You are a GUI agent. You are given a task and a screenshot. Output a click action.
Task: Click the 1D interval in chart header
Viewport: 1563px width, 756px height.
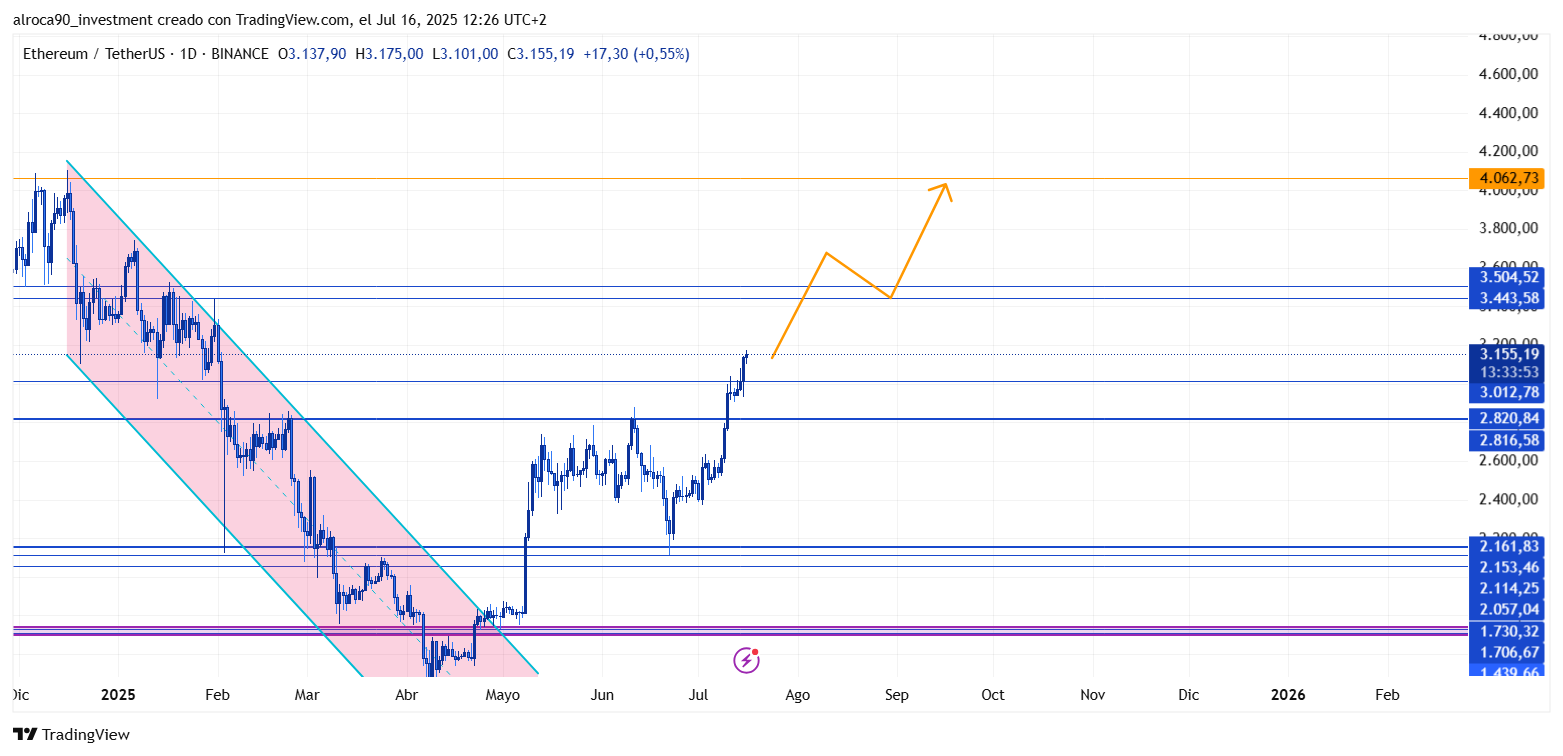[186, 54]
